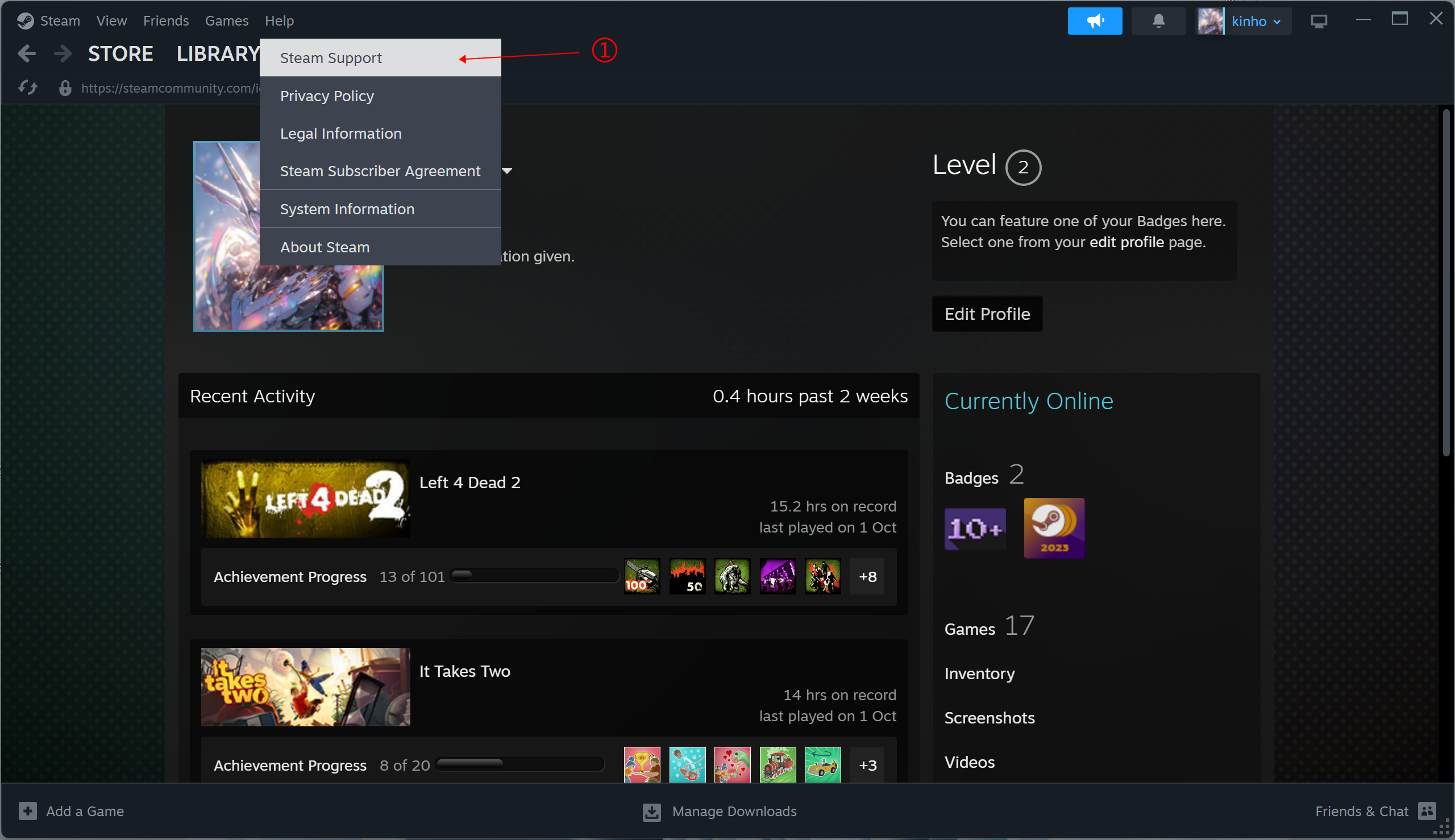Viewport: 1455px width, 840px height.
Task: Click the padlock icon in the address bar
Action: pyautogui.click(x=65, y=88)
